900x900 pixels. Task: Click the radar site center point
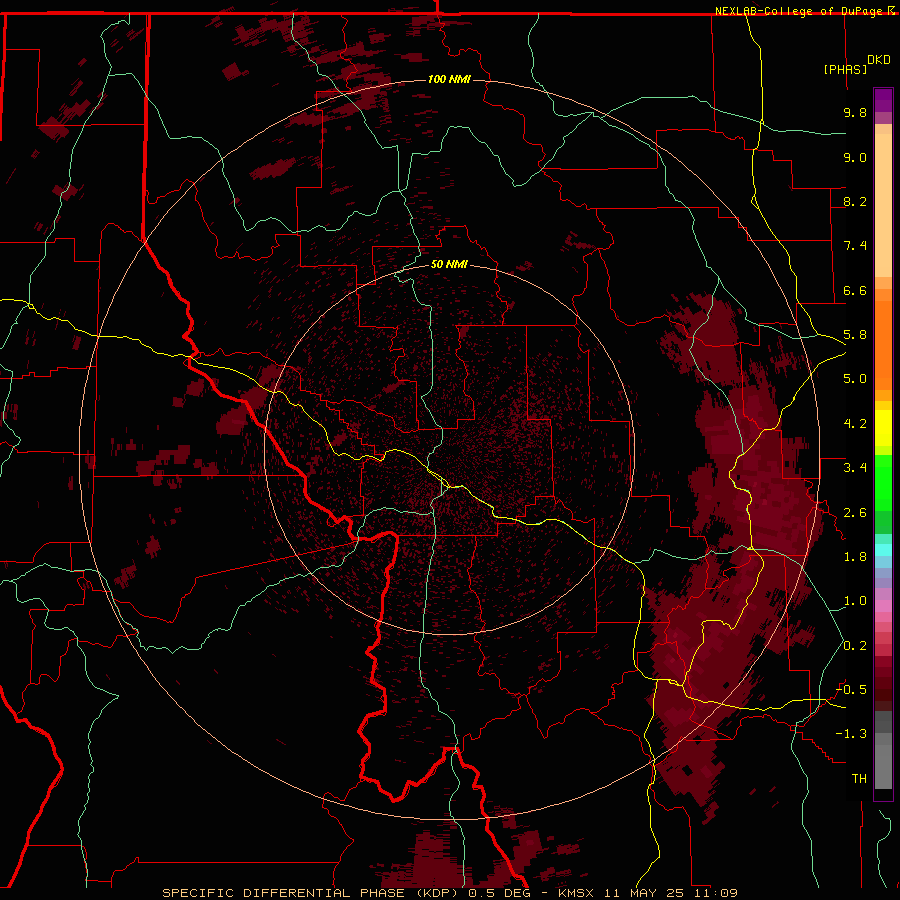(449, 449)
